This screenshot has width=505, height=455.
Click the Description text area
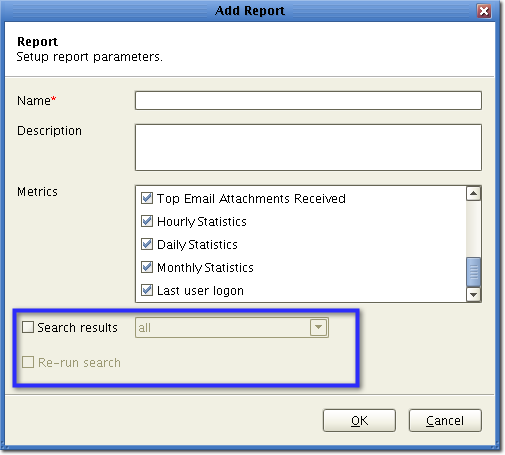[308, 147]
